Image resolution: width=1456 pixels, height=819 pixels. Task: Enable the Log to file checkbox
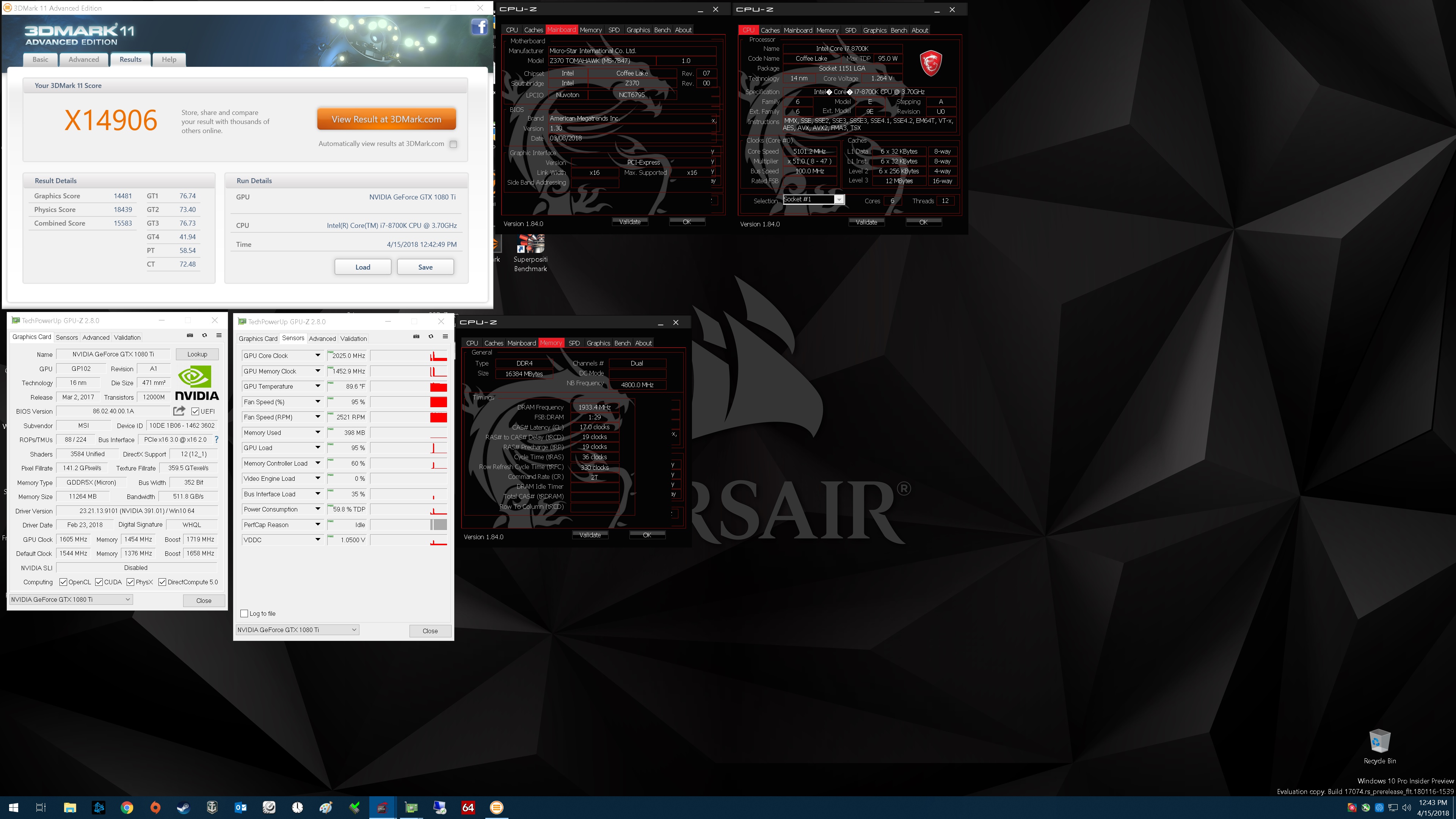244,613
